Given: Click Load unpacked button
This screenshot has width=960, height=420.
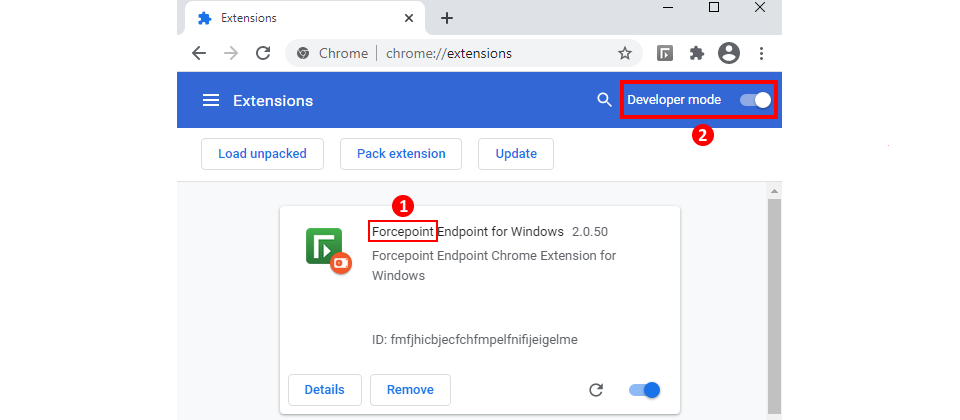Looking at the screenshot, I should [262, 154].
